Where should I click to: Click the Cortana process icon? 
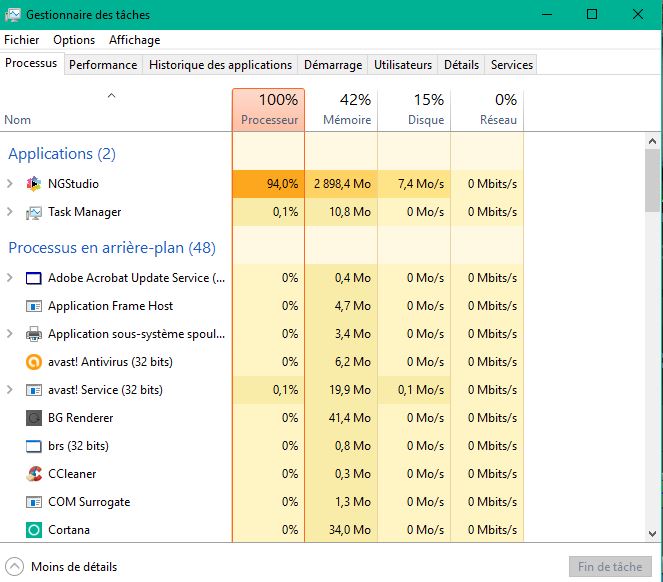(33, 530)
